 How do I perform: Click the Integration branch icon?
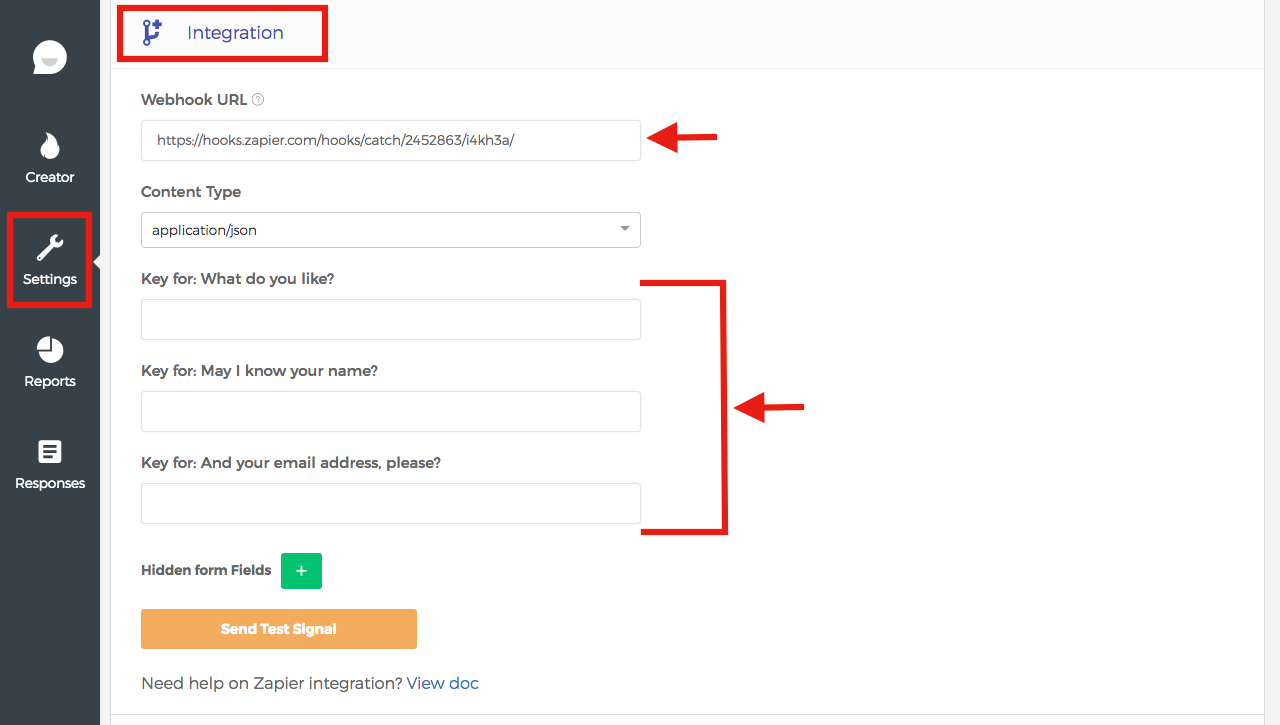point(152,33)
